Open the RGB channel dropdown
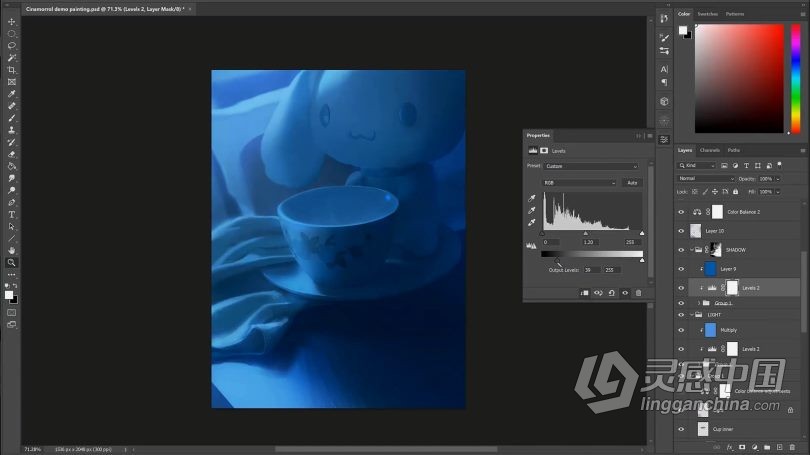The height and width of the screenshot is (455, 810). tap(579, 183)
